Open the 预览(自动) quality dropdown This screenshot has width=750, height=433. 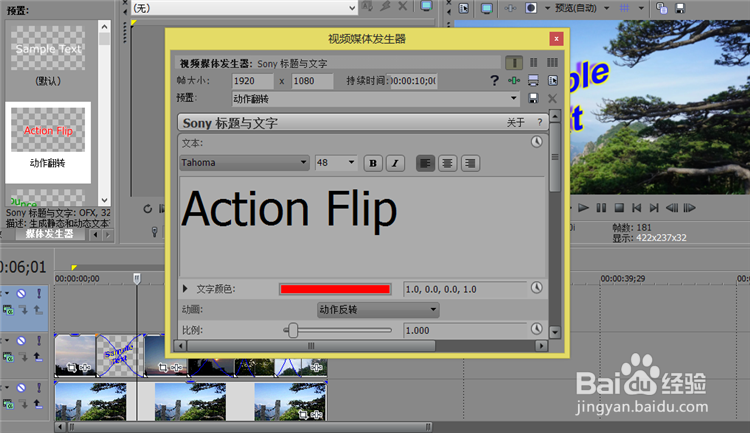[607, 8]
